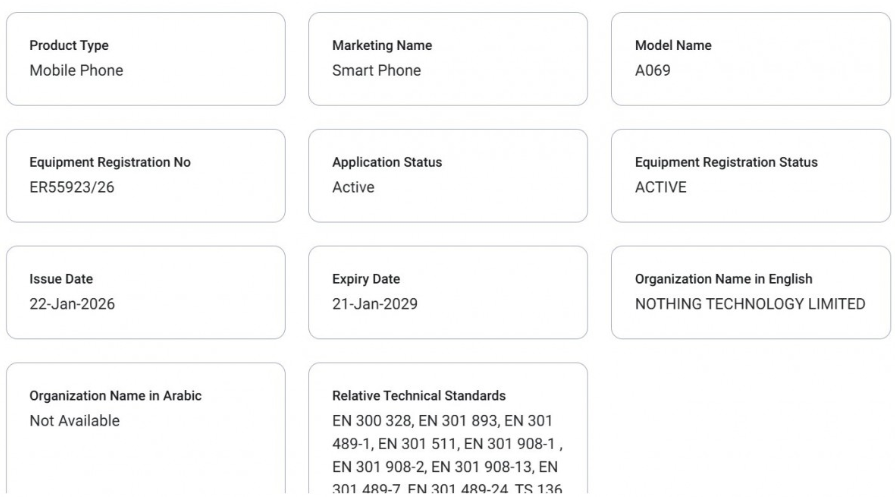This screenshot has width=895, height=504.
Task: Click the Equipment Registration No label
Action: point(110,163)
